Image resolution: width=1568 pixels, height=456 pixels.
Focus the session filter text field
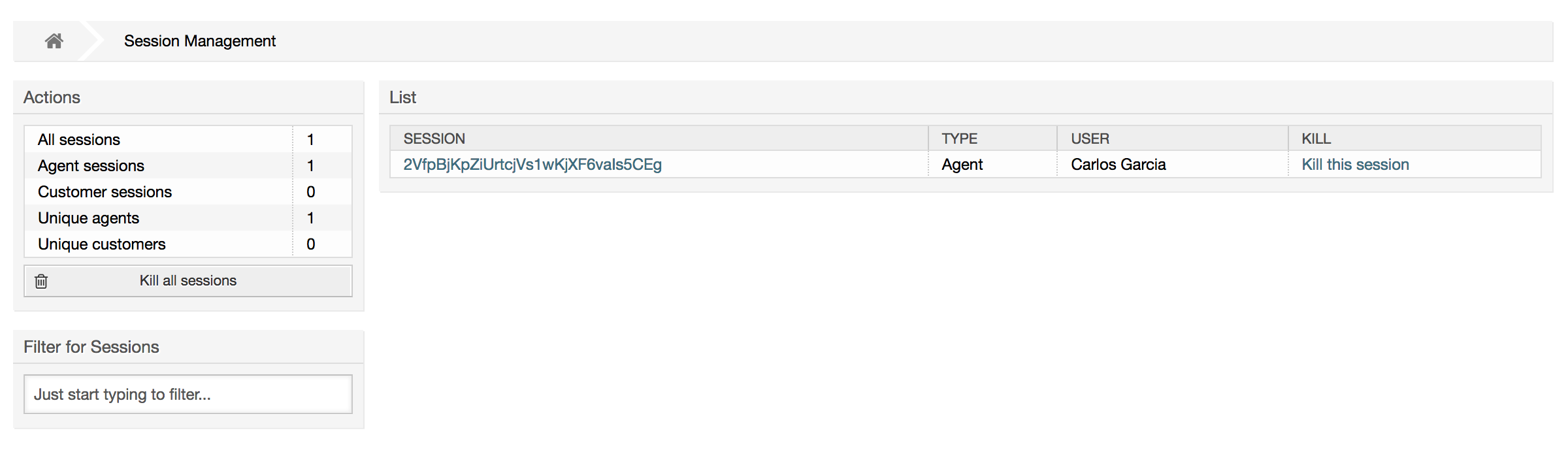pyautogui.click(x=188, y=394)
